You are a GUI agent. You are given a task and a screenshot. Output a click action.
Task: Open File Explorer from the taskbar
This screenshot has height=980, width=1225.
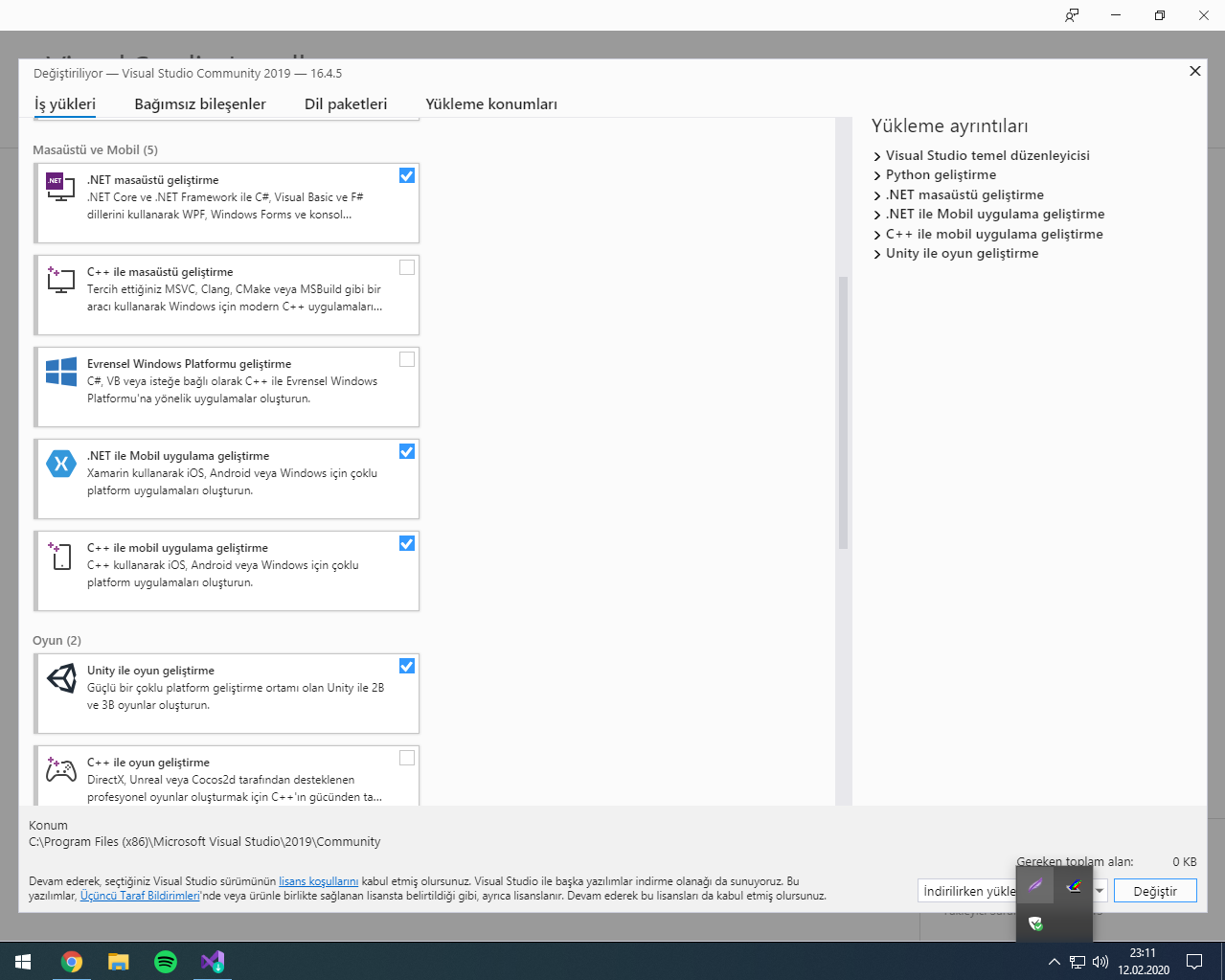tap(118, 961)
